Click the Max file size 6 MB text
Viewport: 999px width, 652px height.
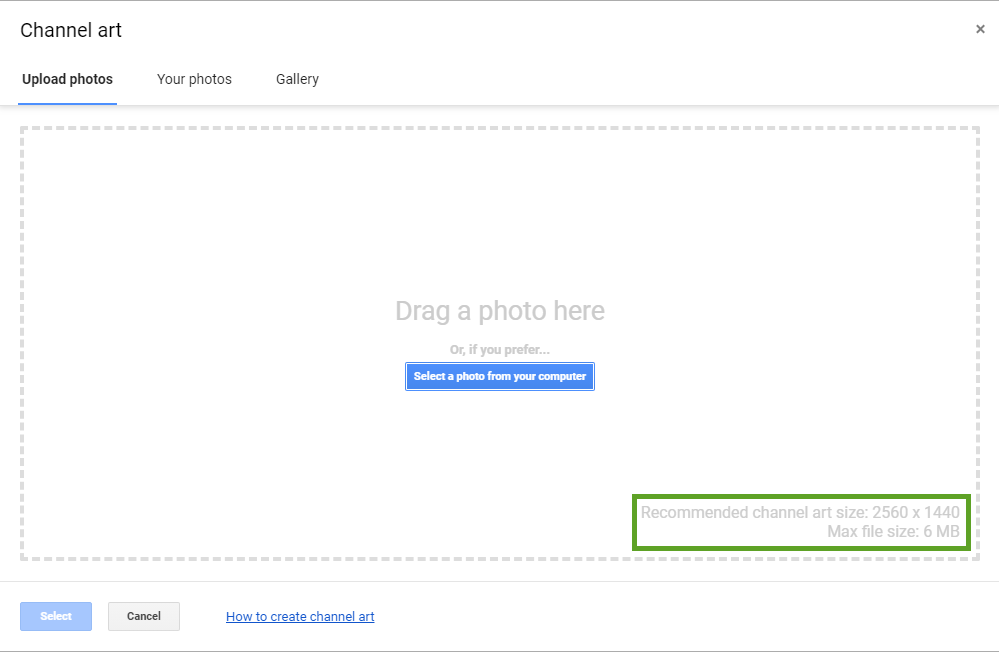[x=893, y=532]
